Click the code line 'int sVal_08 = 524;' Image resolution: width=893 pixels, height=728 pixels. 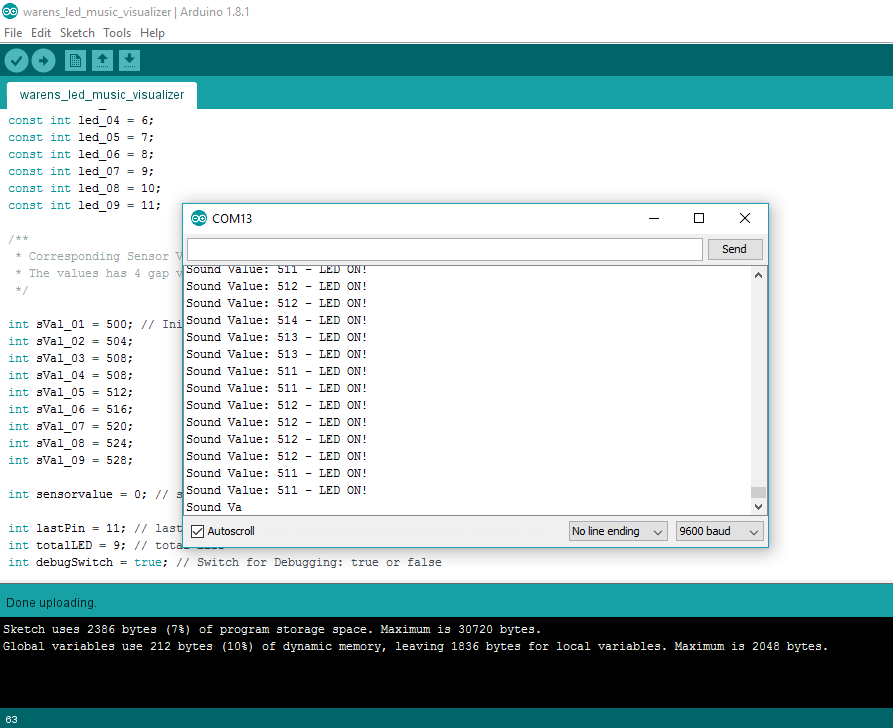click(x=70, y=443)
